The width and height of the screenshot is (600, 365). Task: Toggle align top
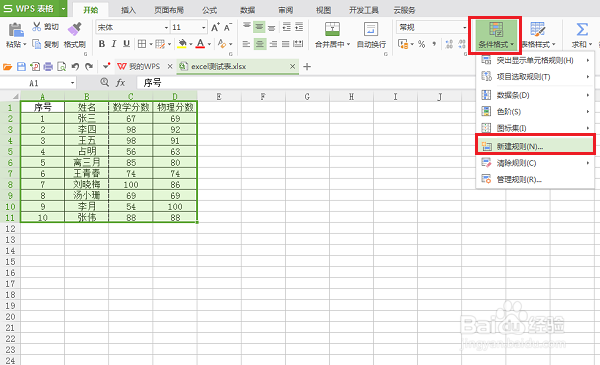[247, 27]
